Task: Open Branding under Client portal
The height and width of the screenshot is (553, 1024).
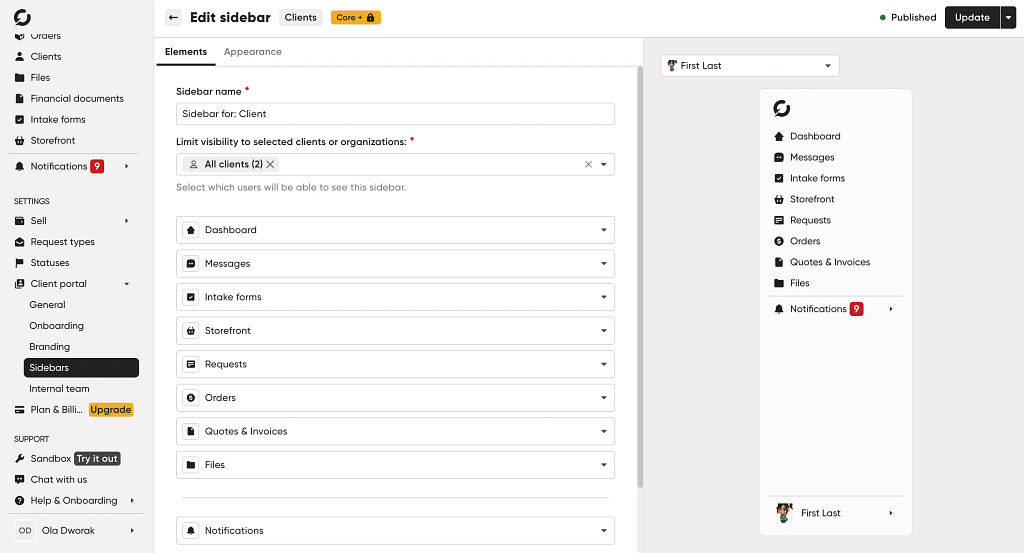Action: pyautogui.click(x=50, y=347)
